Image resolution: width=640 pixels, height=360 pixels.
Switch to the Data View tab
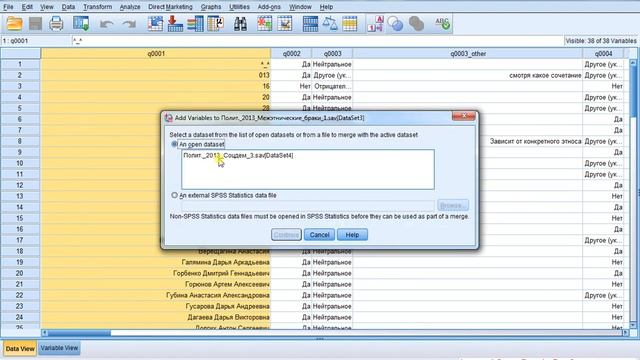[20, 349]
